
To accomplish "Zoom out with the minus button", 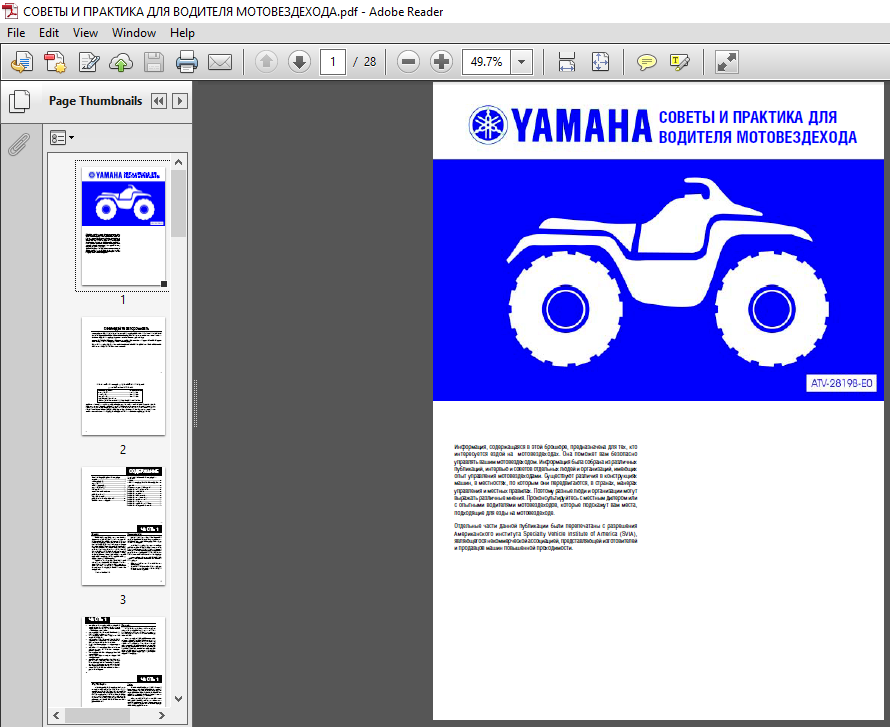I will pos(408,61).
